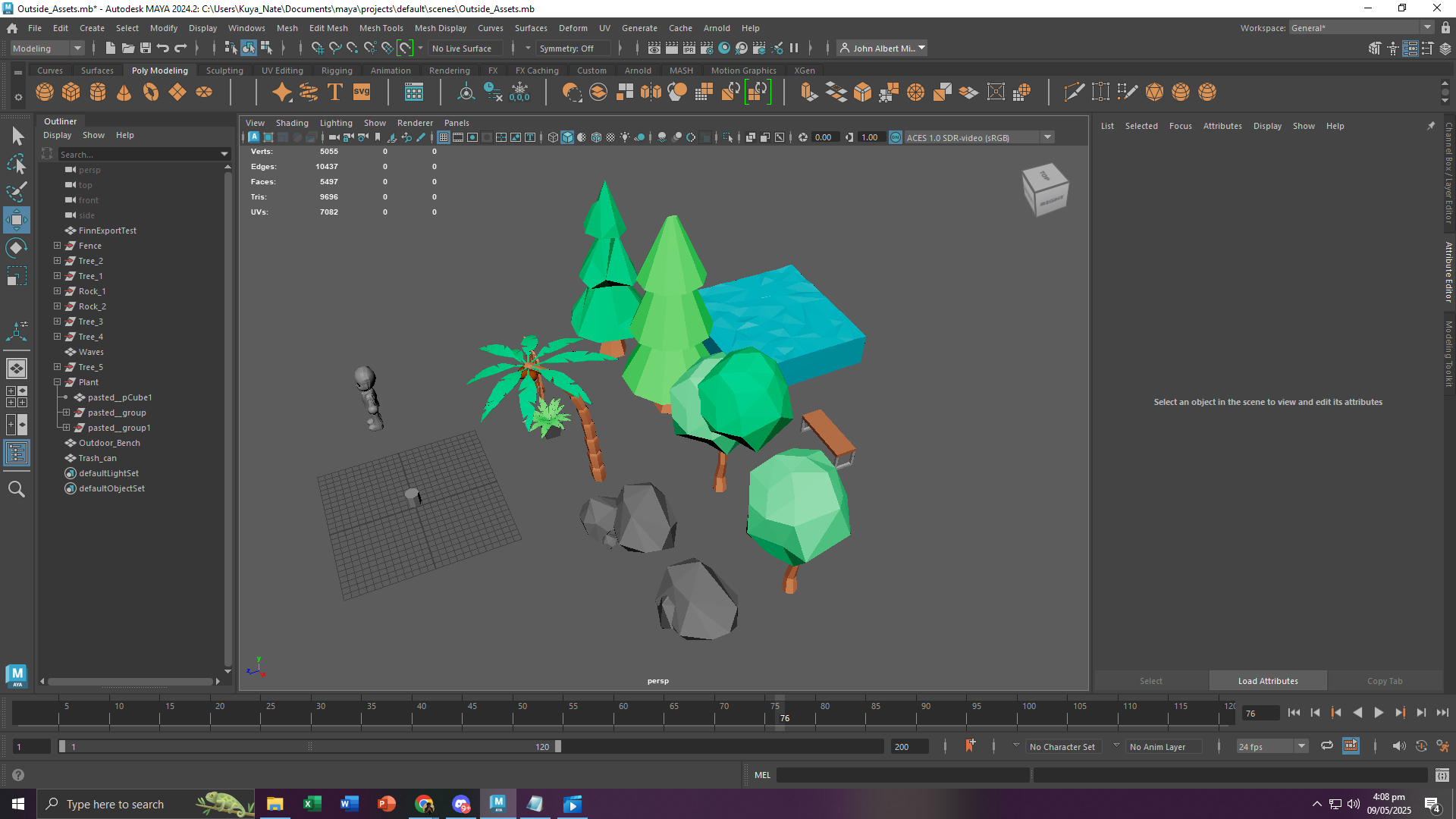Click the Load Attributes button
The width and height of the screenshot is (1456, 819).
1267,681
